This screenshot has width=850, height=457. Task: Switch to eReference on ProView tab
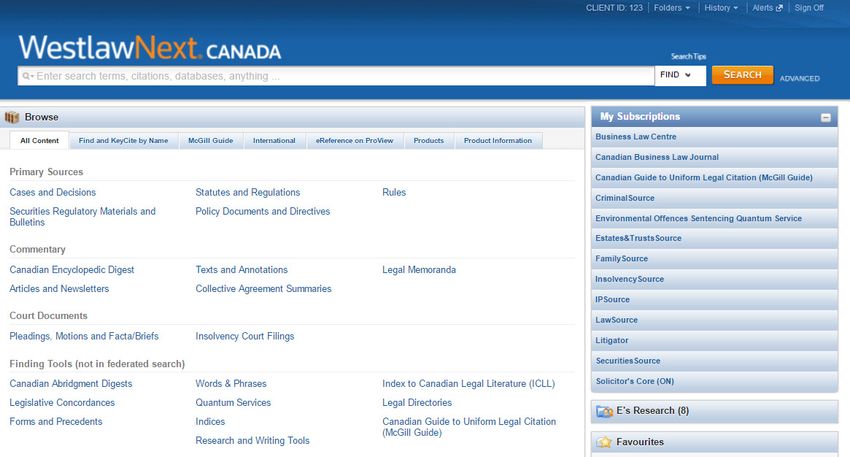355,140
